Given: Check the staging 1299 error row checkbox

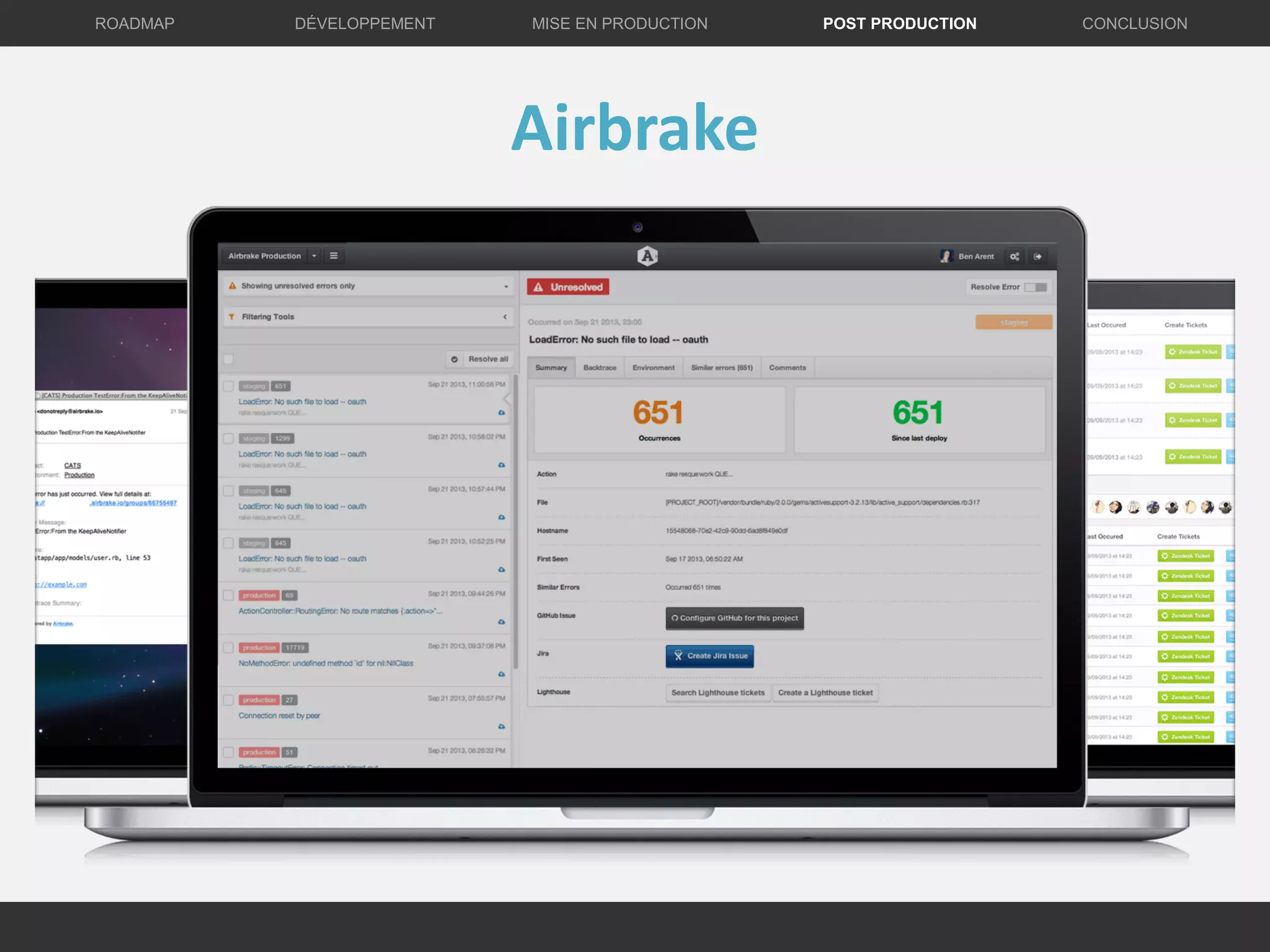Looking at the screenshot, I should tap(228, 438).
